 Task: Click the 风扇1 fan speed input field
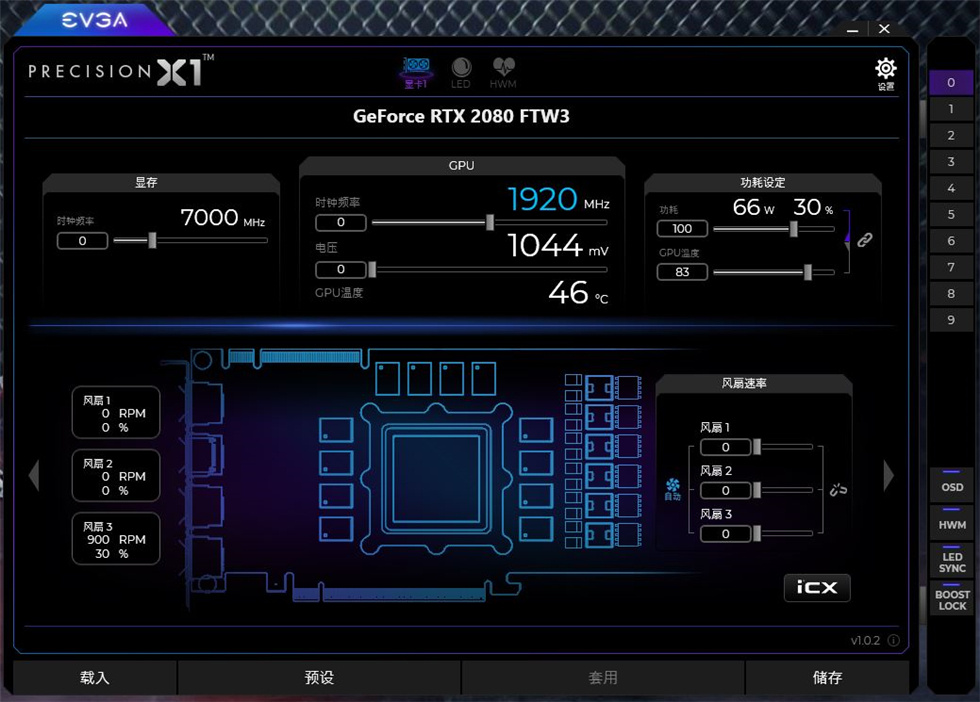pos(726,447)
